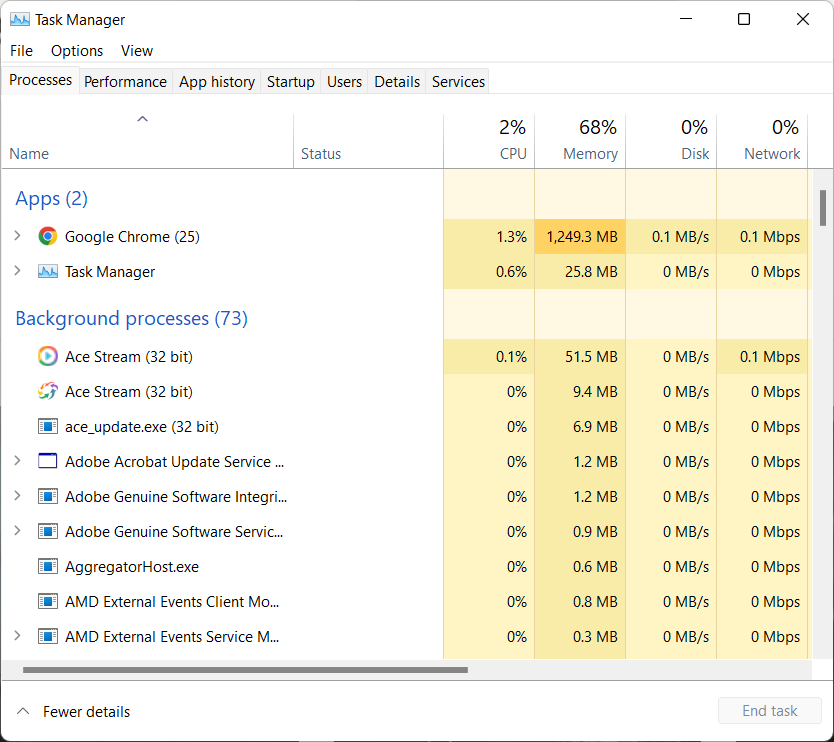Click the horizontal scrollbar thumb
Screen dimensions: 834x742
point(245,670)
